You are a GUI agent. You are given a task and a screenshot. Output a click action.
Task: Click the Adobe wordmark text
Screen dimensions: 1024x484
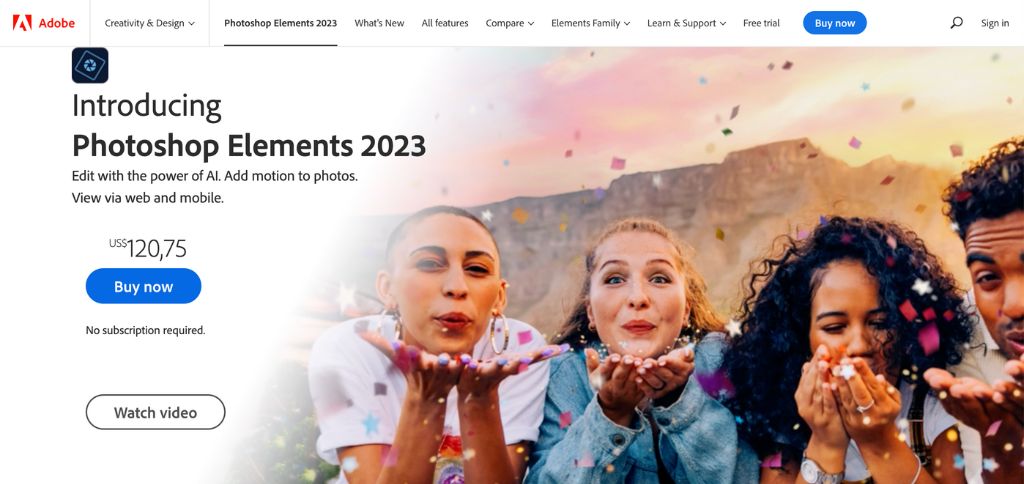tap(56, 23)
